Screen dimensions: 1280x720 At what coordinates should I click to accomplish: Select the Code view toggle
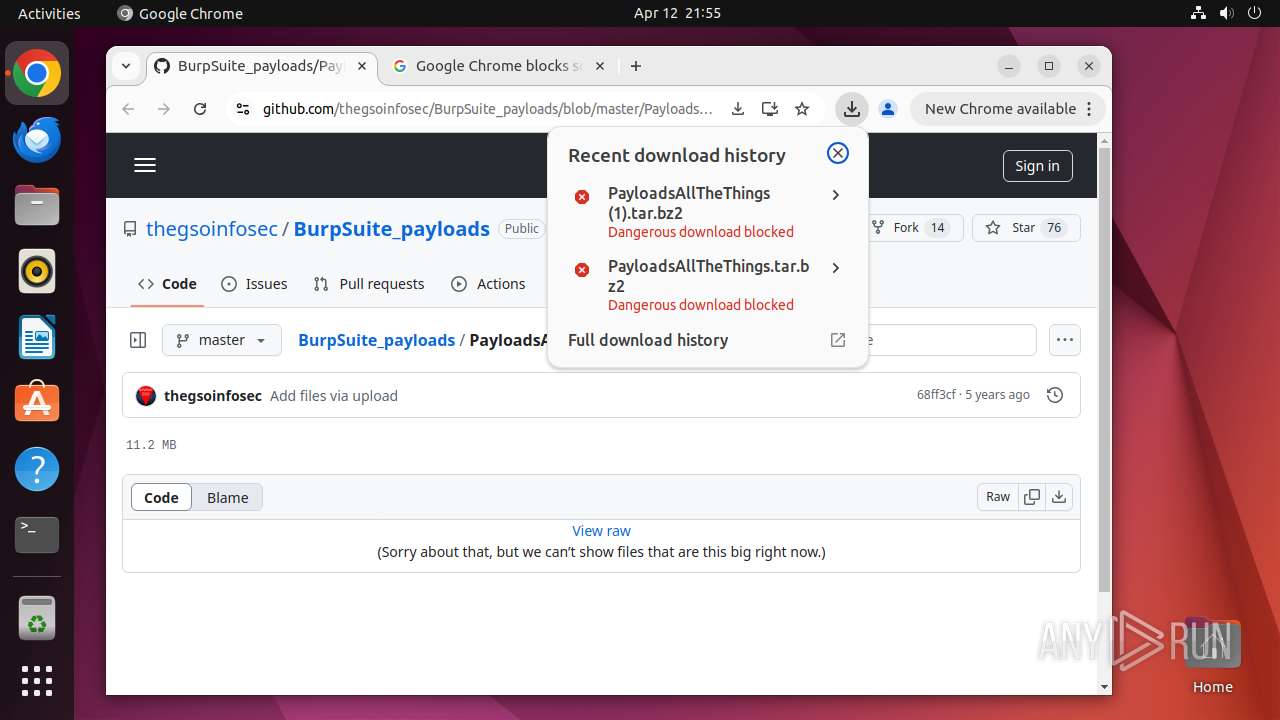161,497
